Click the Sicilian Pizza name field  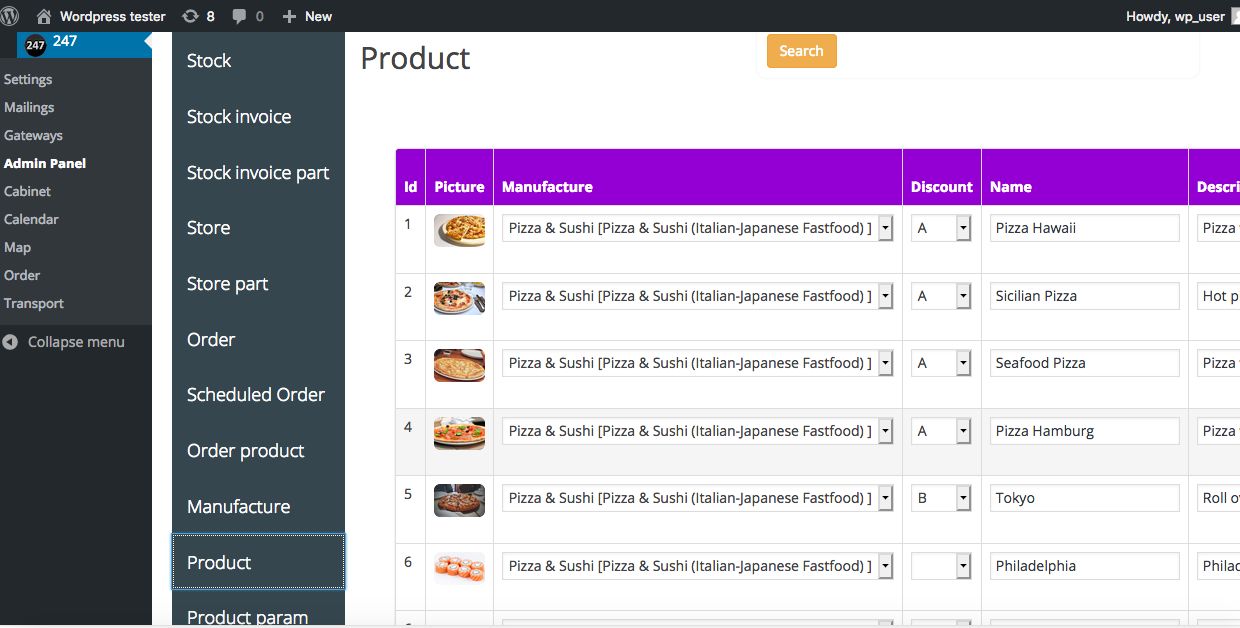point(1085,296)
